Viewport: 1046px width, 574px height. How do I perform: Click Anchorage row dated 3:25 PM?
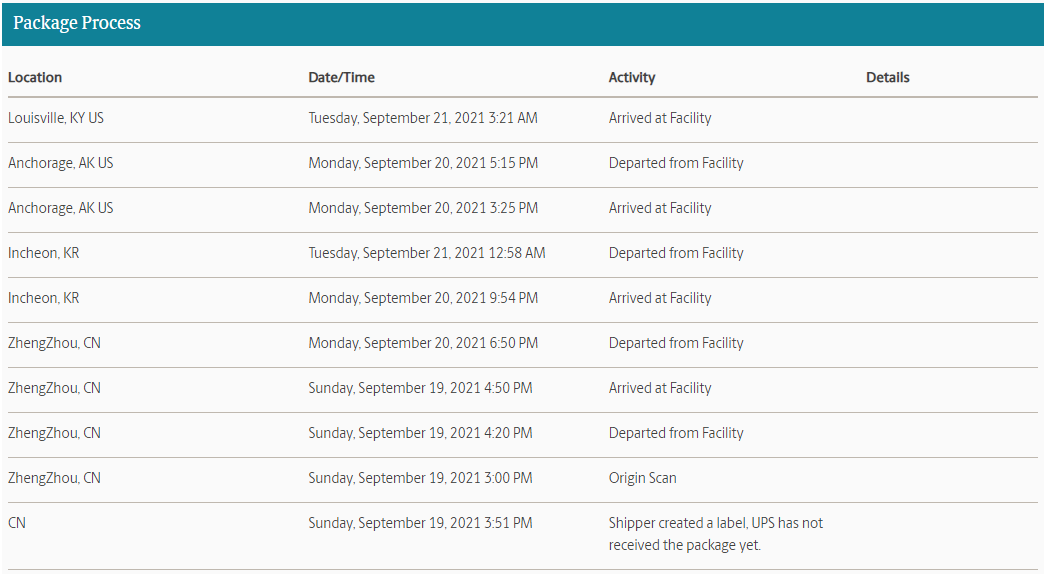click(61, 208)
